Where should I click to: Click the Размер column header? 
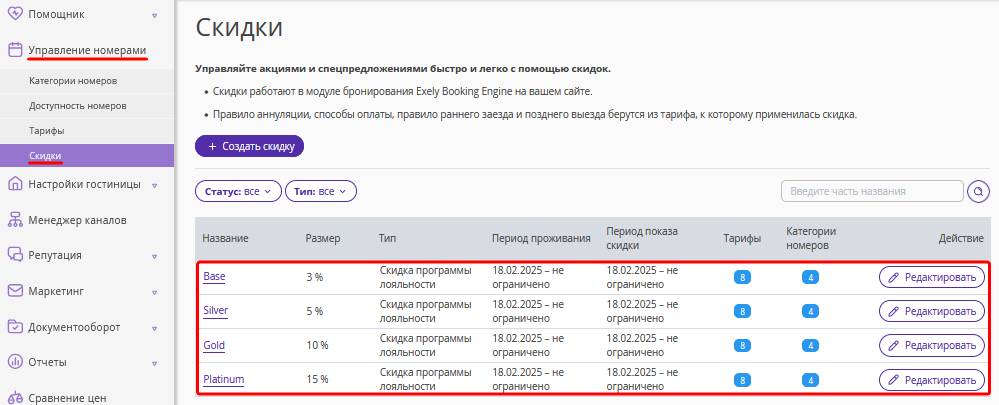point(323,238)
